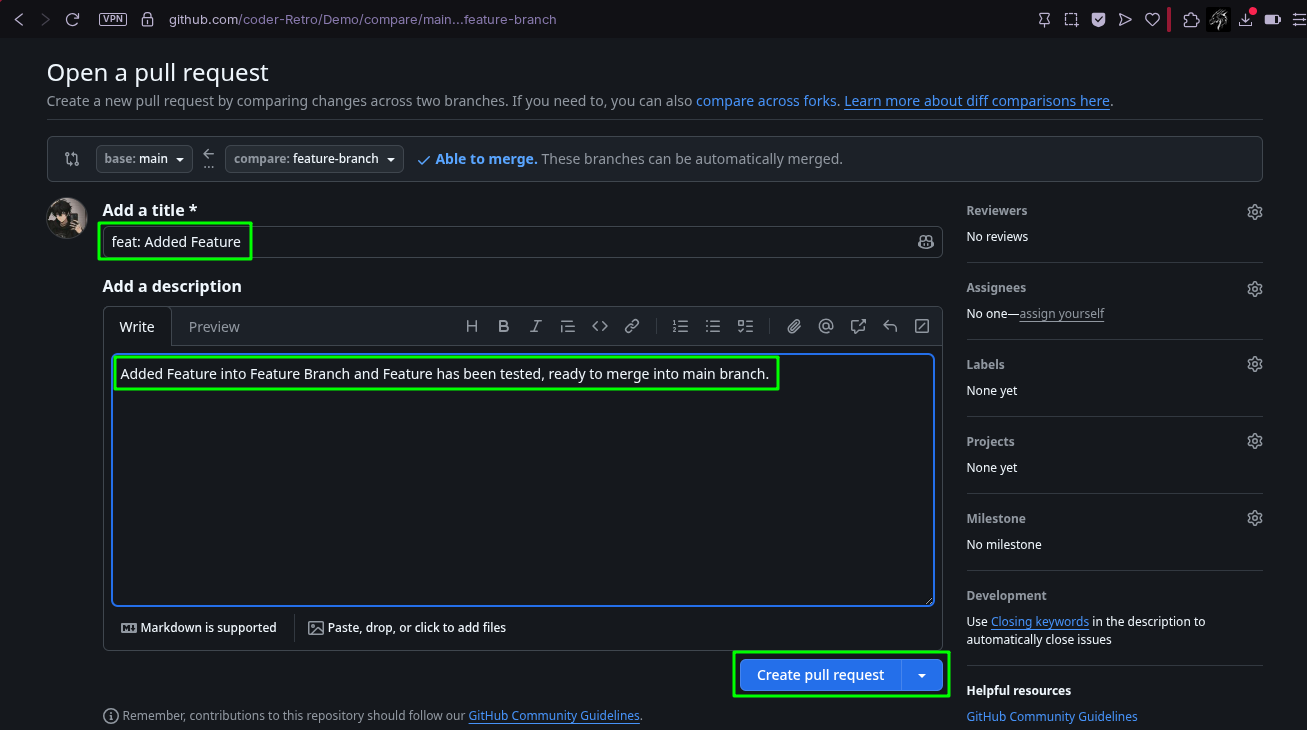This screenshot has height=730, width=1307.
Task: Click the browser battery saver icon
Action: 1272,19
